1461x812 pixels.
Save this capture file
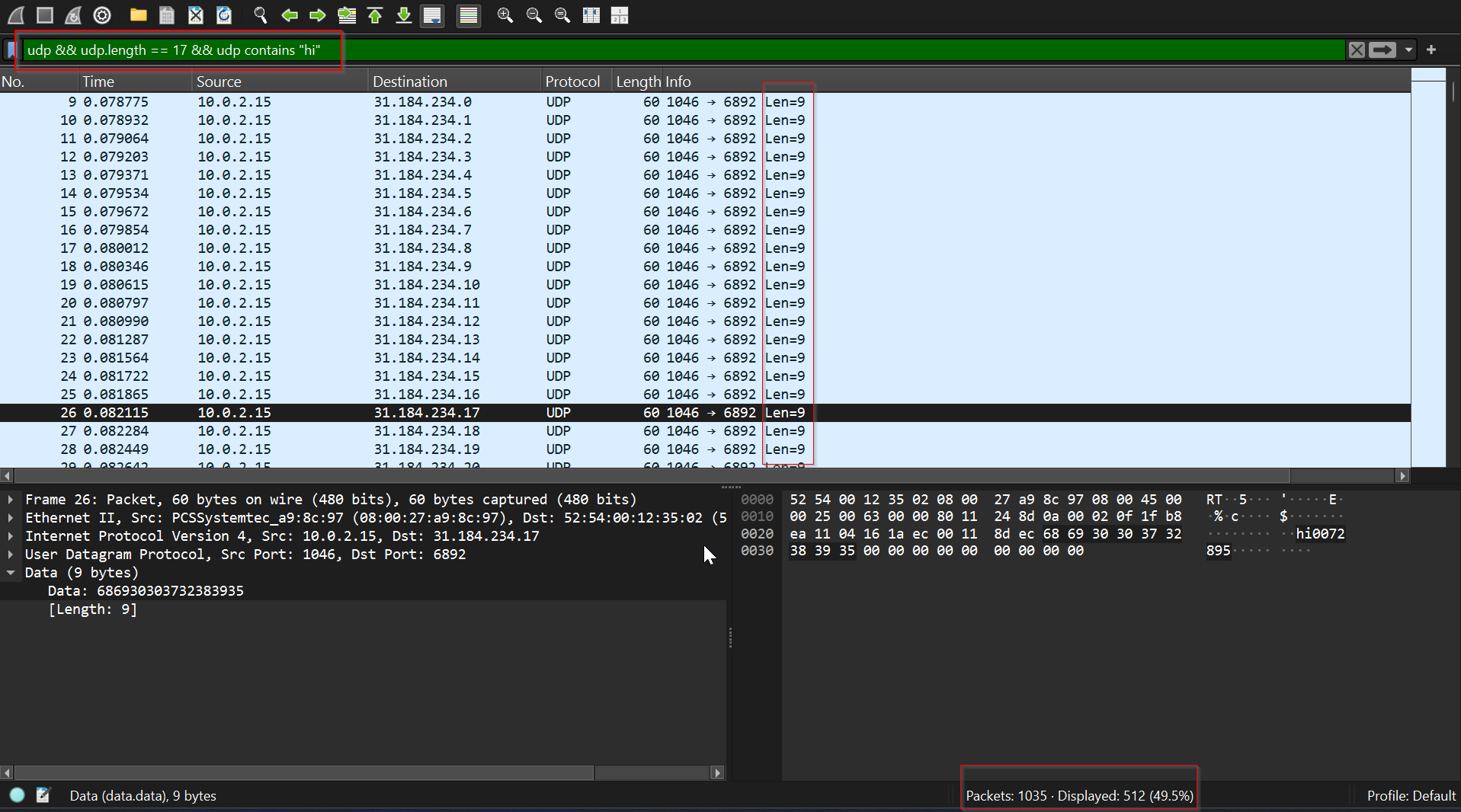167,15
